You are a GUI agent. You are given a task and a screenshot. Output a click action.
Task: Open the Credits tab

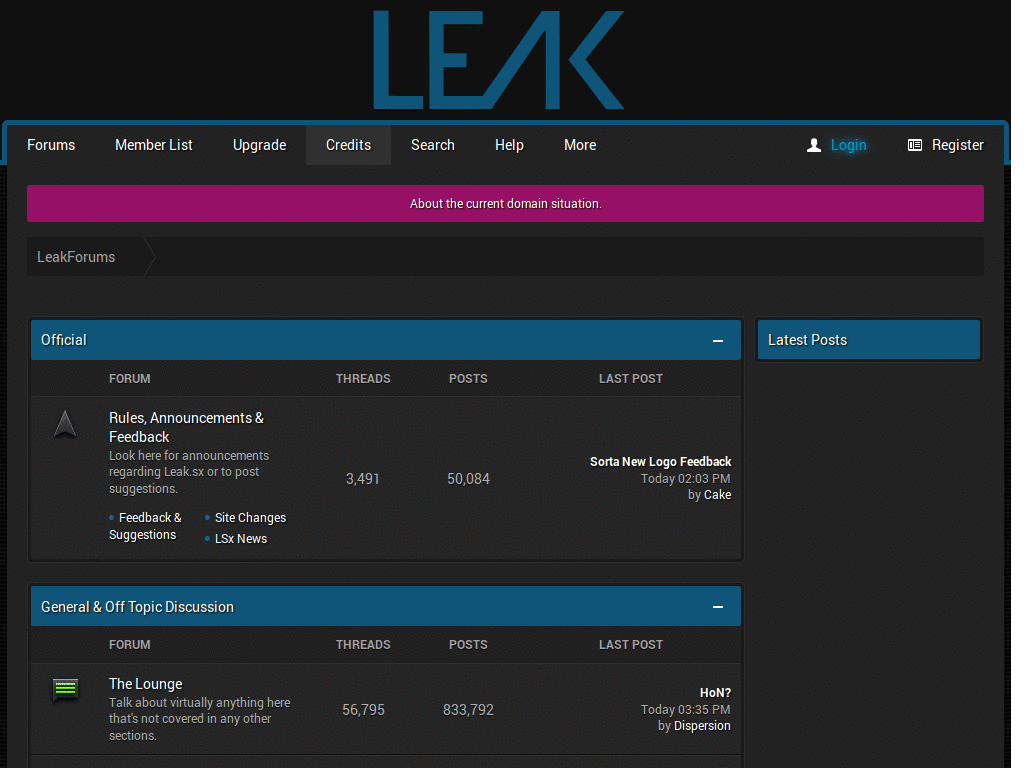point(348,145)
